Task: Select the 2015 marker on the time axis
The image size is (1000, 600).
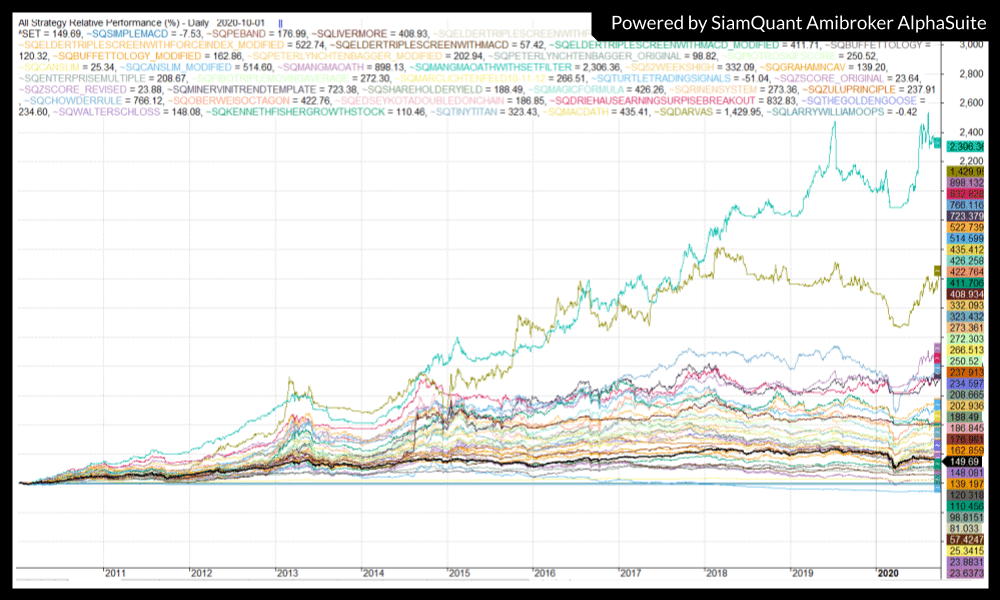Action: click(x=459, y=573)
